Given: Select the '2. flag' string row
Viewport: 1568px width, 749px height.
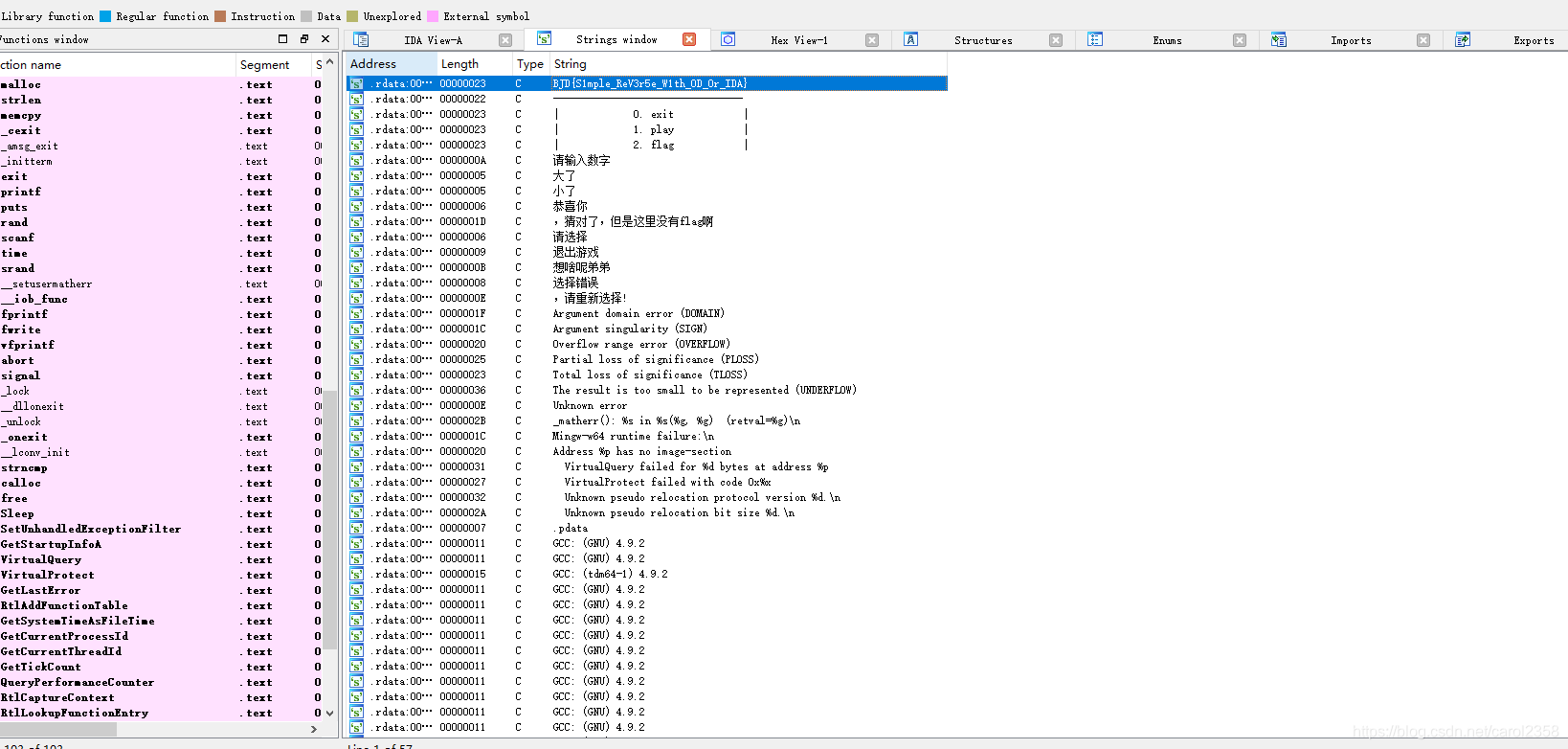Looking at the screenshot, I should (646, 145).
